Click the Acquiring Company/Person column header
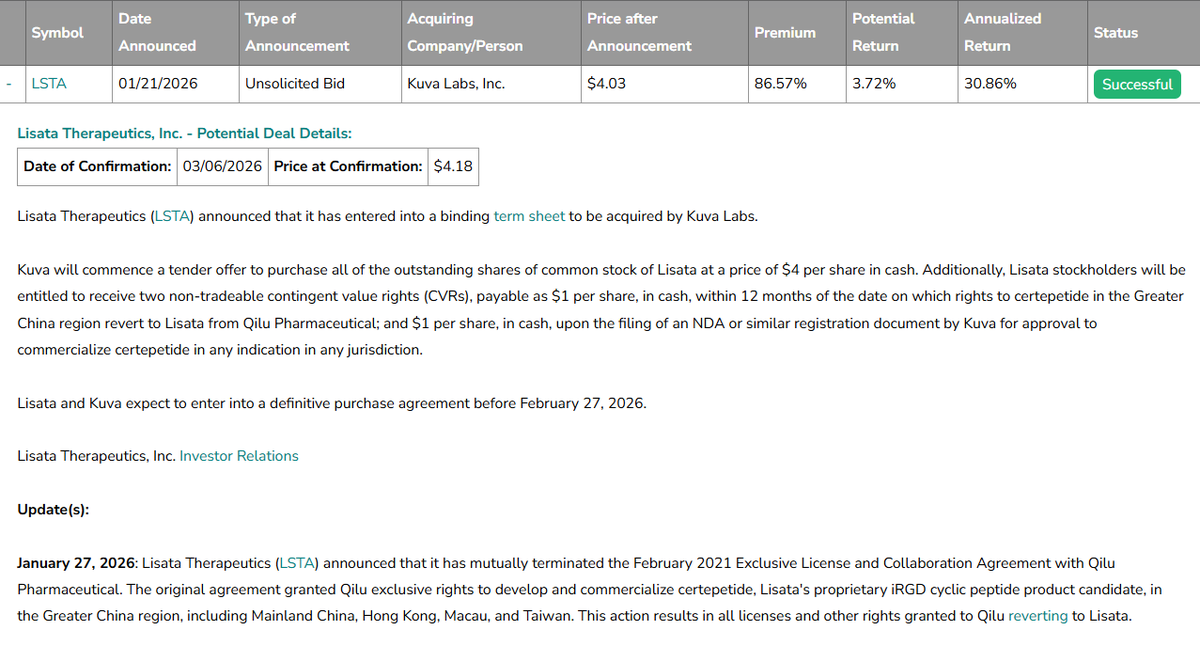Image resolution: width=1200 pixels, height=646 pixels. click(x=490, y=33)
